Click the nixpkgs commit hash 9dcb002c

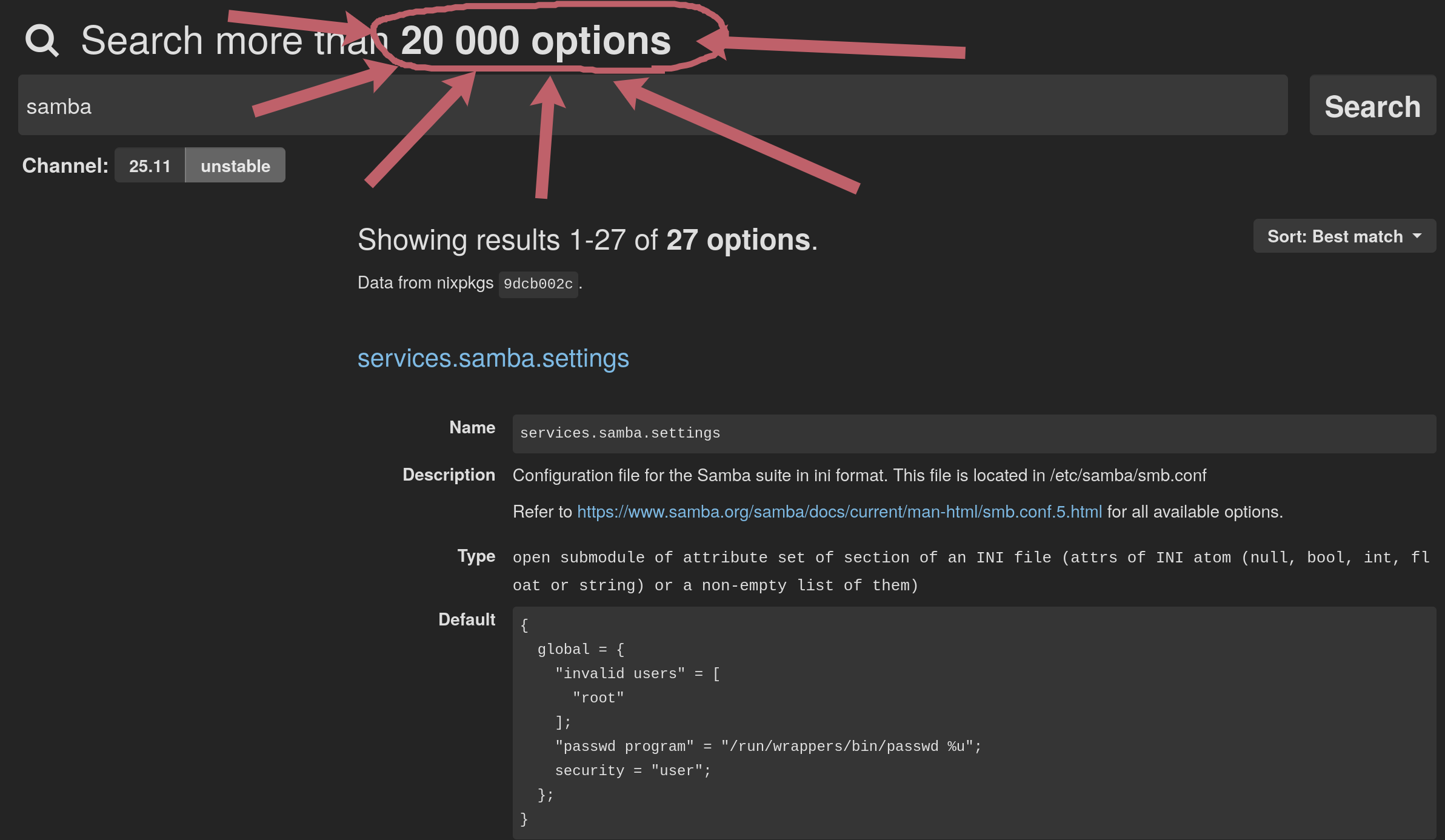(x=538, y=284)
